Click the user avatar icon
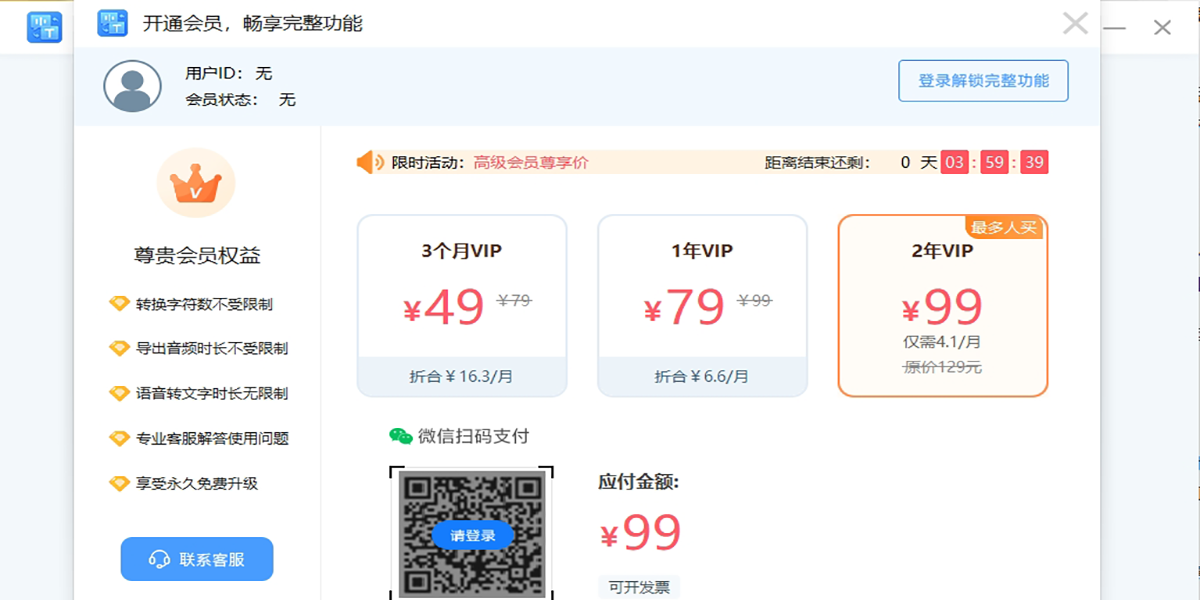 [132, 86]
